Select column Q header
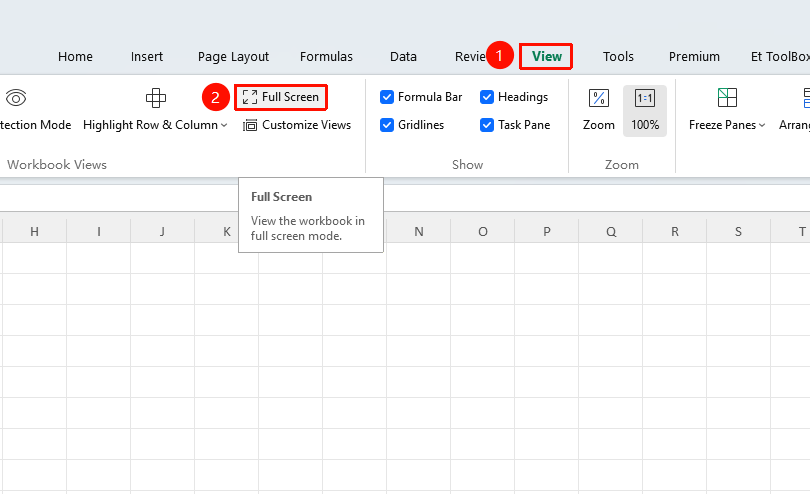Image resolution: width=810 pixels, height=494 pixels. [x=611, y=231]
